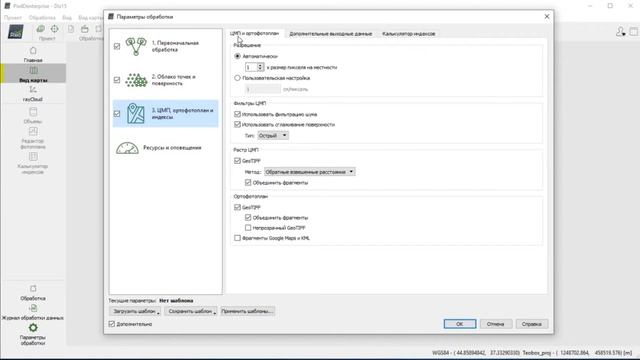Disable Использовать фильтрацию шума checkbox
Screen dimensions: 640x360
237,114
